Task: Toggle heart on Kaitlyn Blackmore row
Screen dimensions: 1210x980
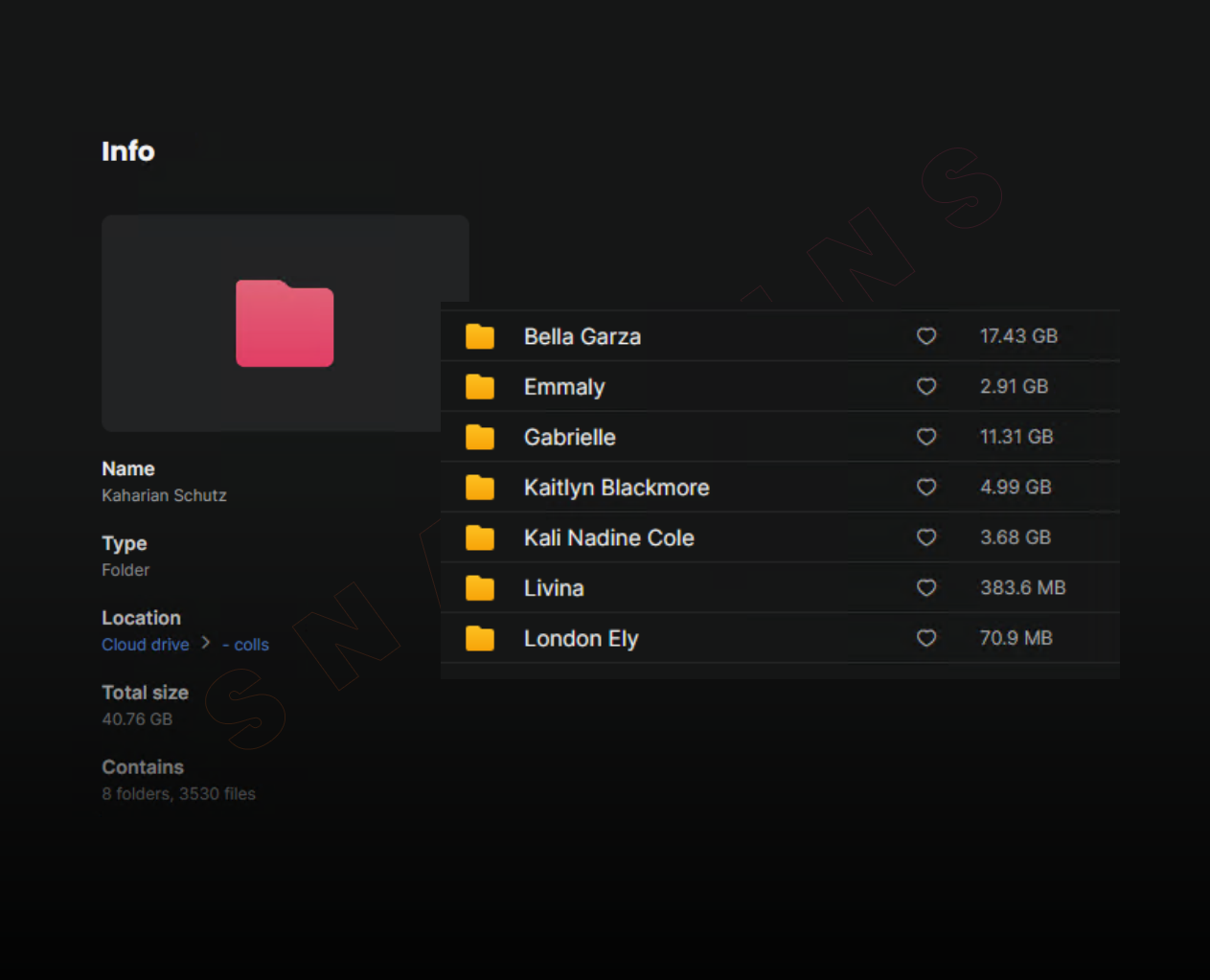Action: coord(926,487)
